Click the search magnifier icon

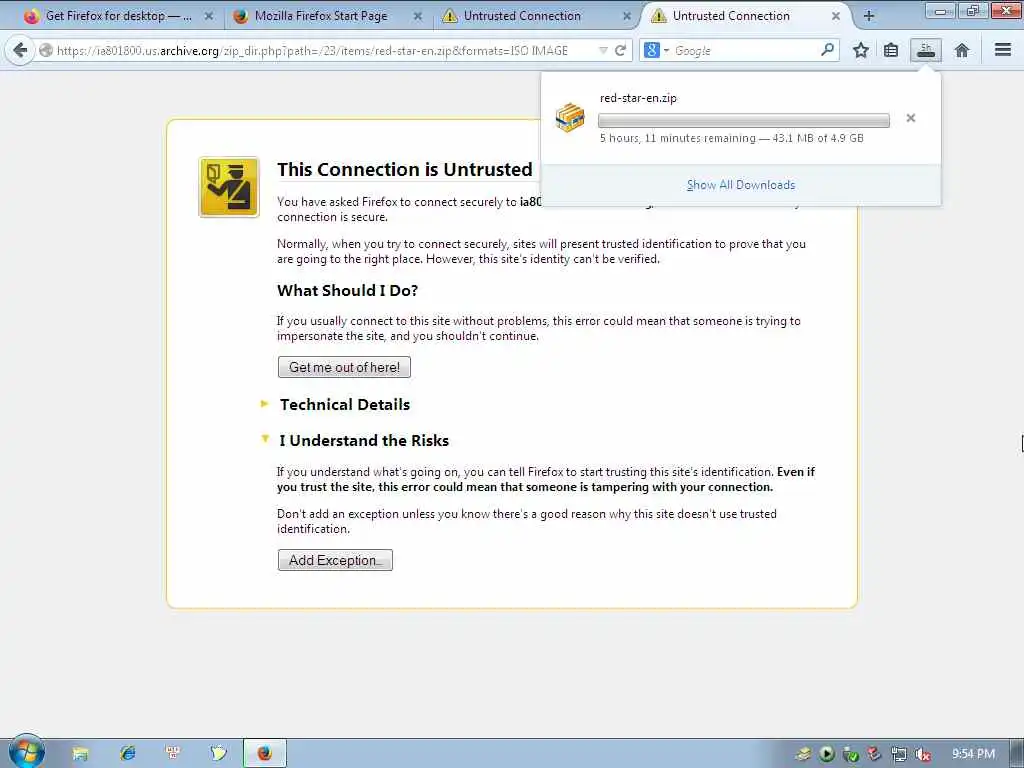tap(827, 50)
